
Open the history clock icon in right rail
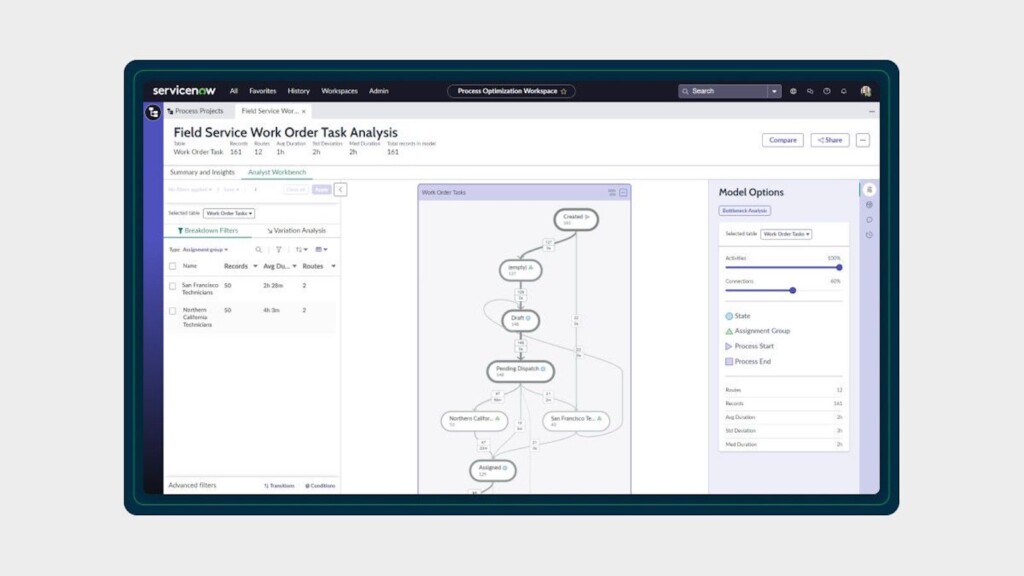[869, 234]
